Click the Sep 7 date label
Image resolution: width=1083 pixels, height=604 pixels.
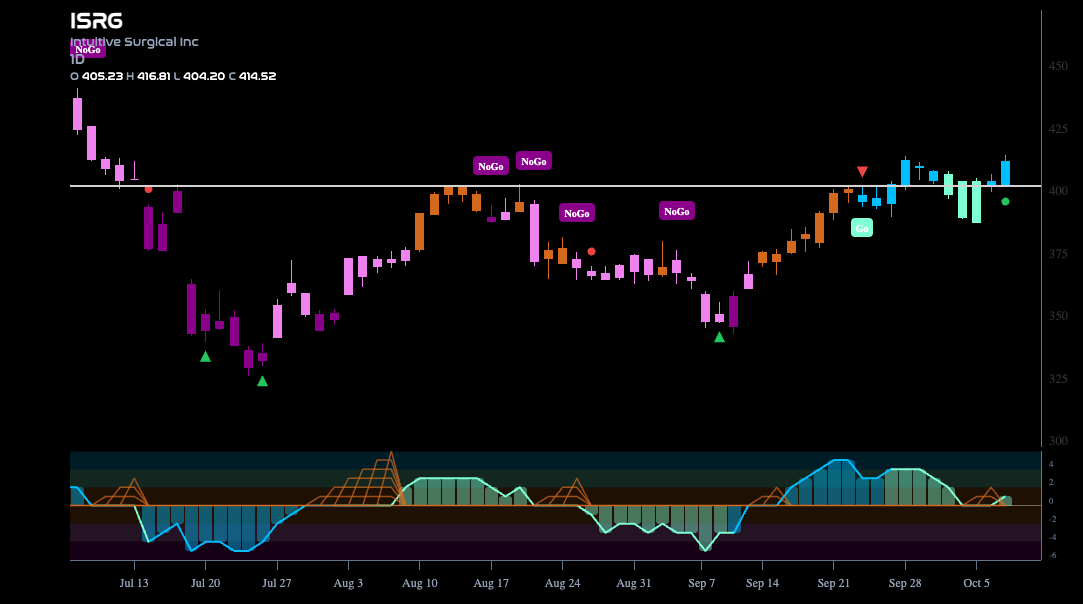702,583
